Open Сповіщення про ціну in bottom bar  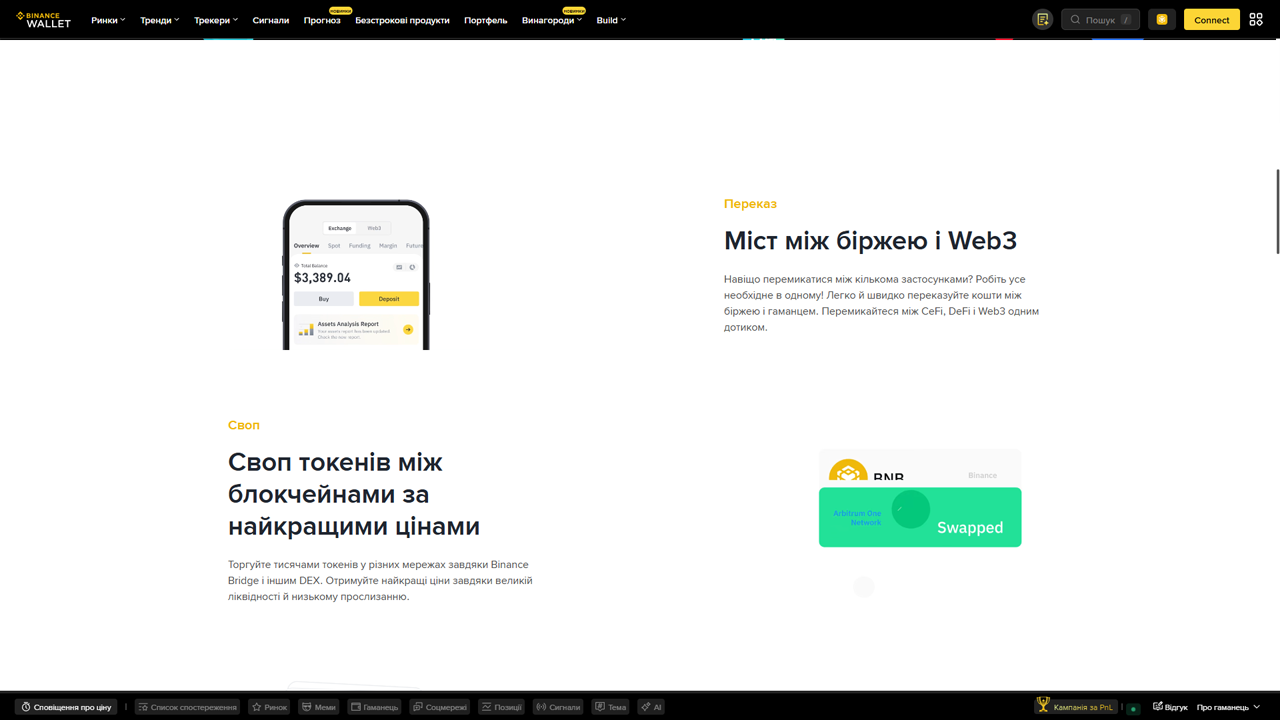coord(67,707)
